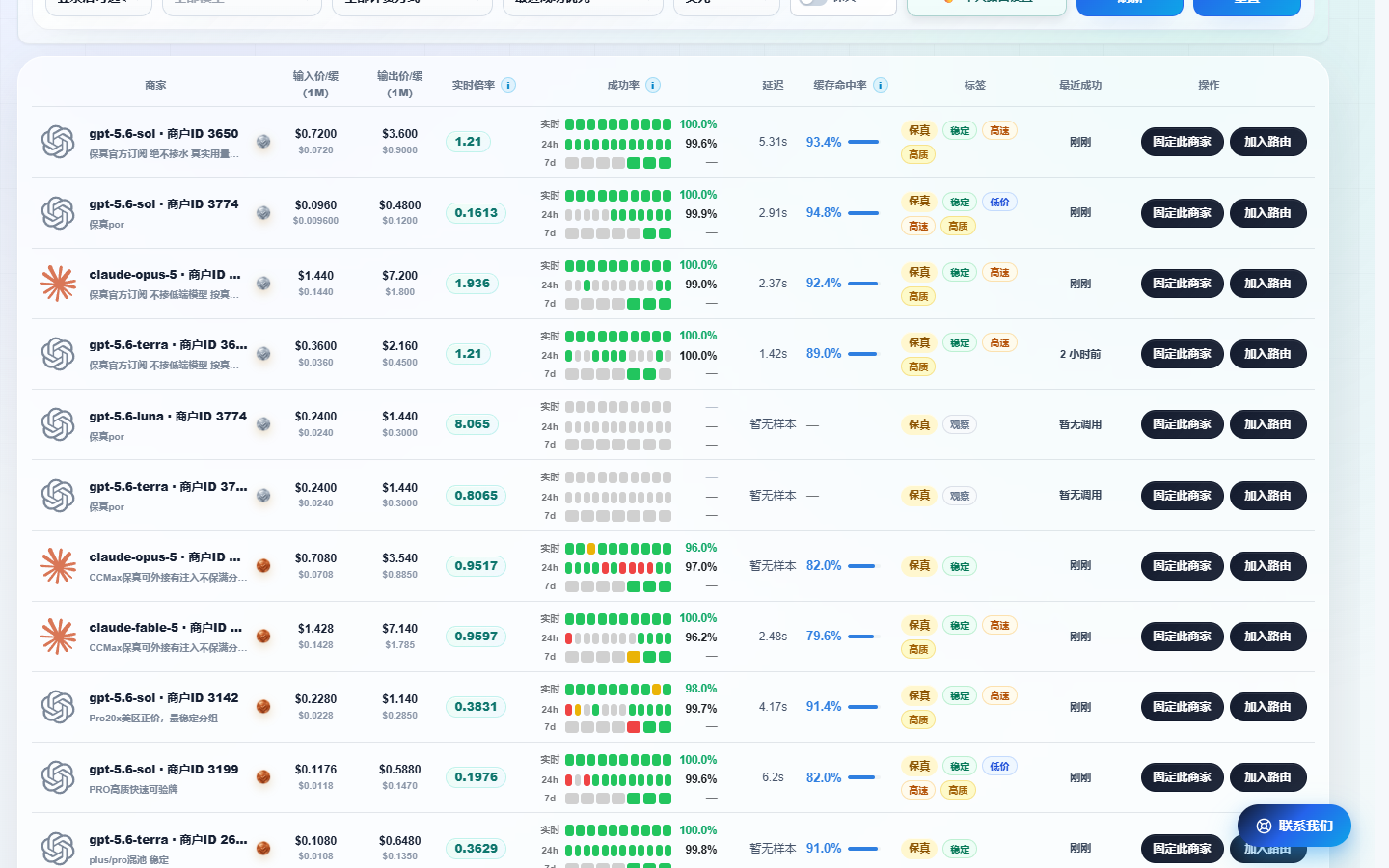
Task: Click the silver medal icon for 商户ID 3650
Action: pos(263,142)
